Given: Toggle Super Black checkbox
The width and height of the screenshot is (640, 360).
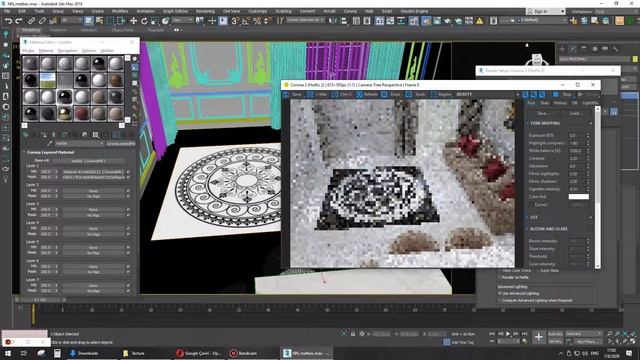Looking at the screenshot, I should (x=537, y=271).
